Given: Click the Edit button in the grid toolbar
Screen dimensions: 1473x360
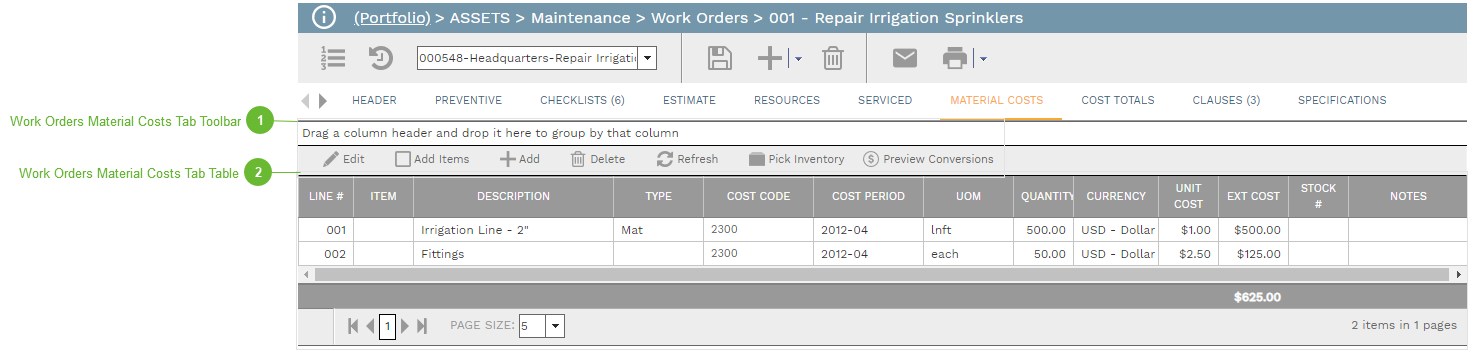Looking at the screenshot, I should tap(344, 159).
